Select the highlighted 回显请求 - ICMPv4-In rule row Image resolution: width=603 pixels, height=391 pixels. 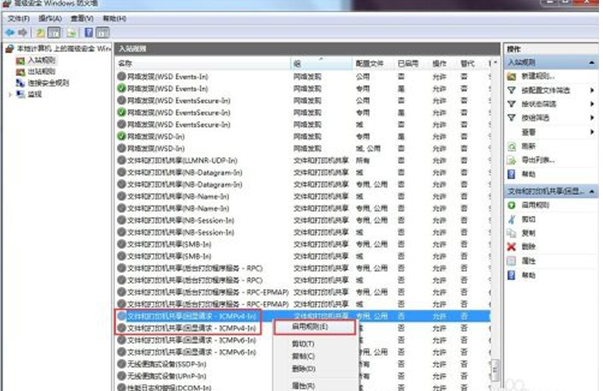302,316
